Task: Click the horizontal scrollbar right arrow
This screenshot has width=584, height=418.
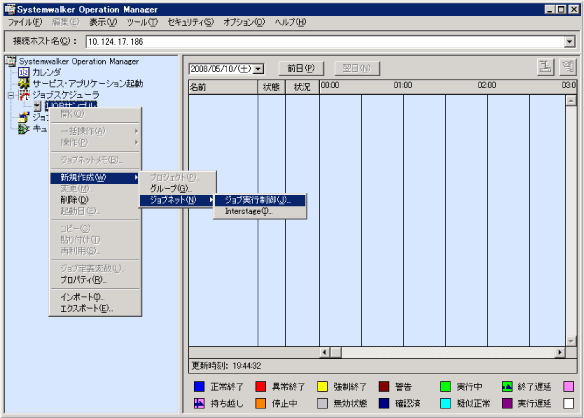Action: point(559,352)
